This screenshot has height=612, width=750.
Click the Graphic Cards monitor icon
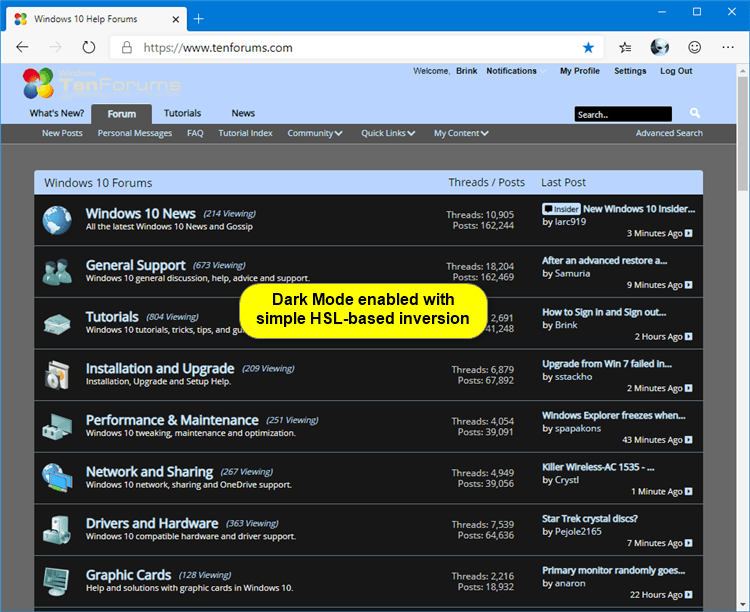click(x=56, y=581)
